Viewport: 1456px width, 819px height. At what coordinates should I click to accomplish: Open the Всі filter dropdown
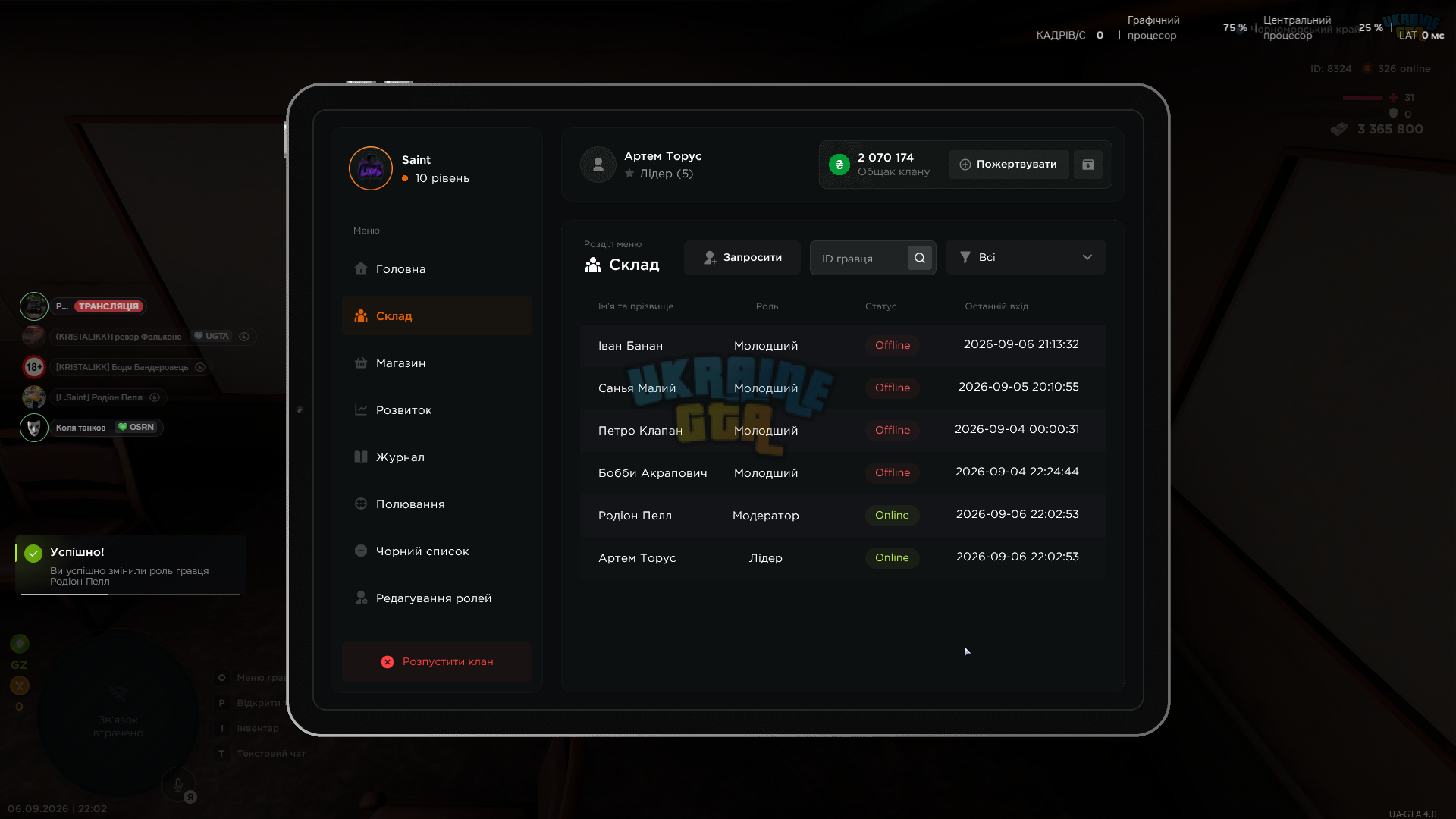click(x=1025, y=258)
